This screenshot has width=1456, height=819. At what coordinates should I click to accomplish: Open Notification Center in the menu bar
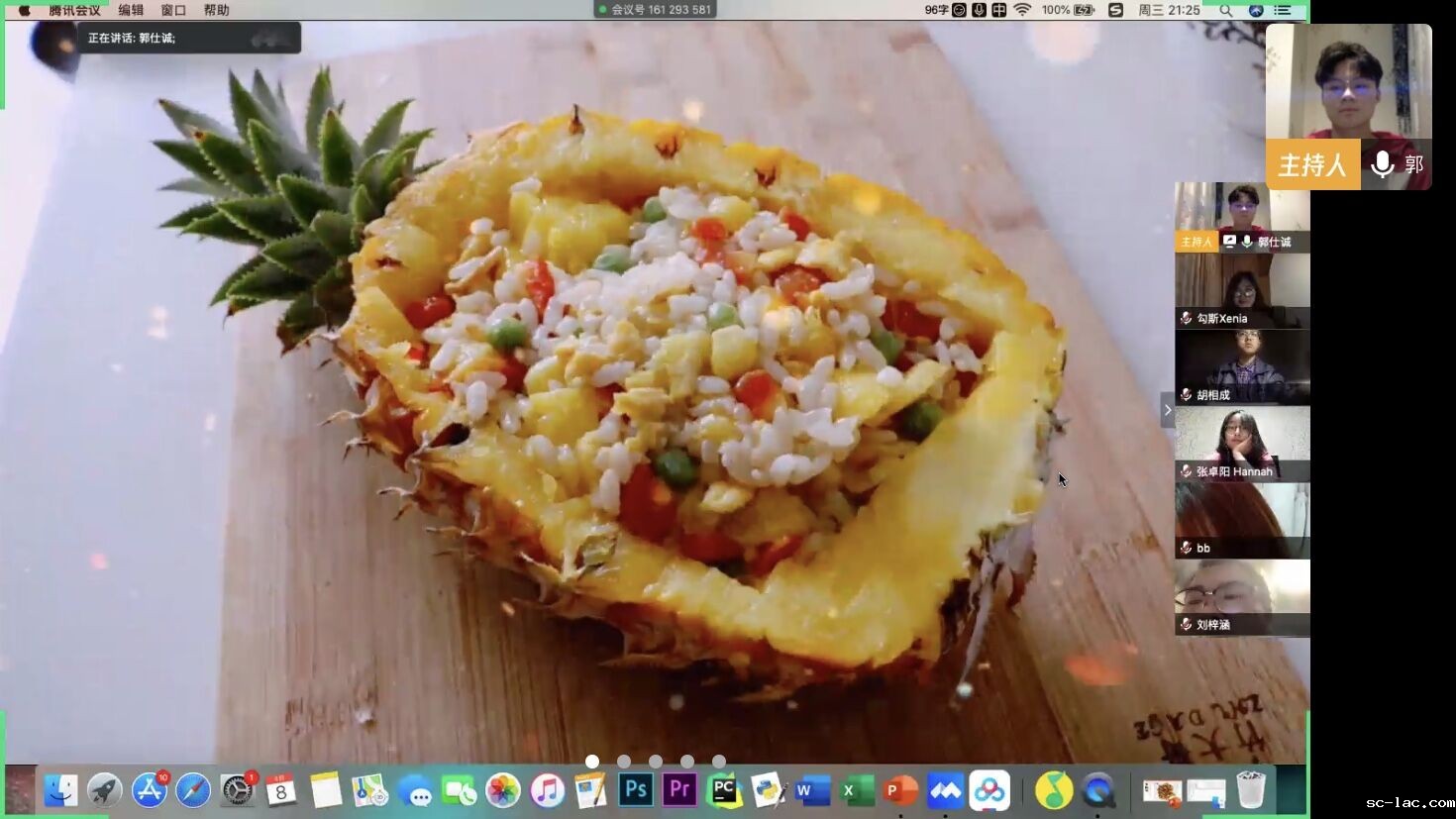[1284, 10]
